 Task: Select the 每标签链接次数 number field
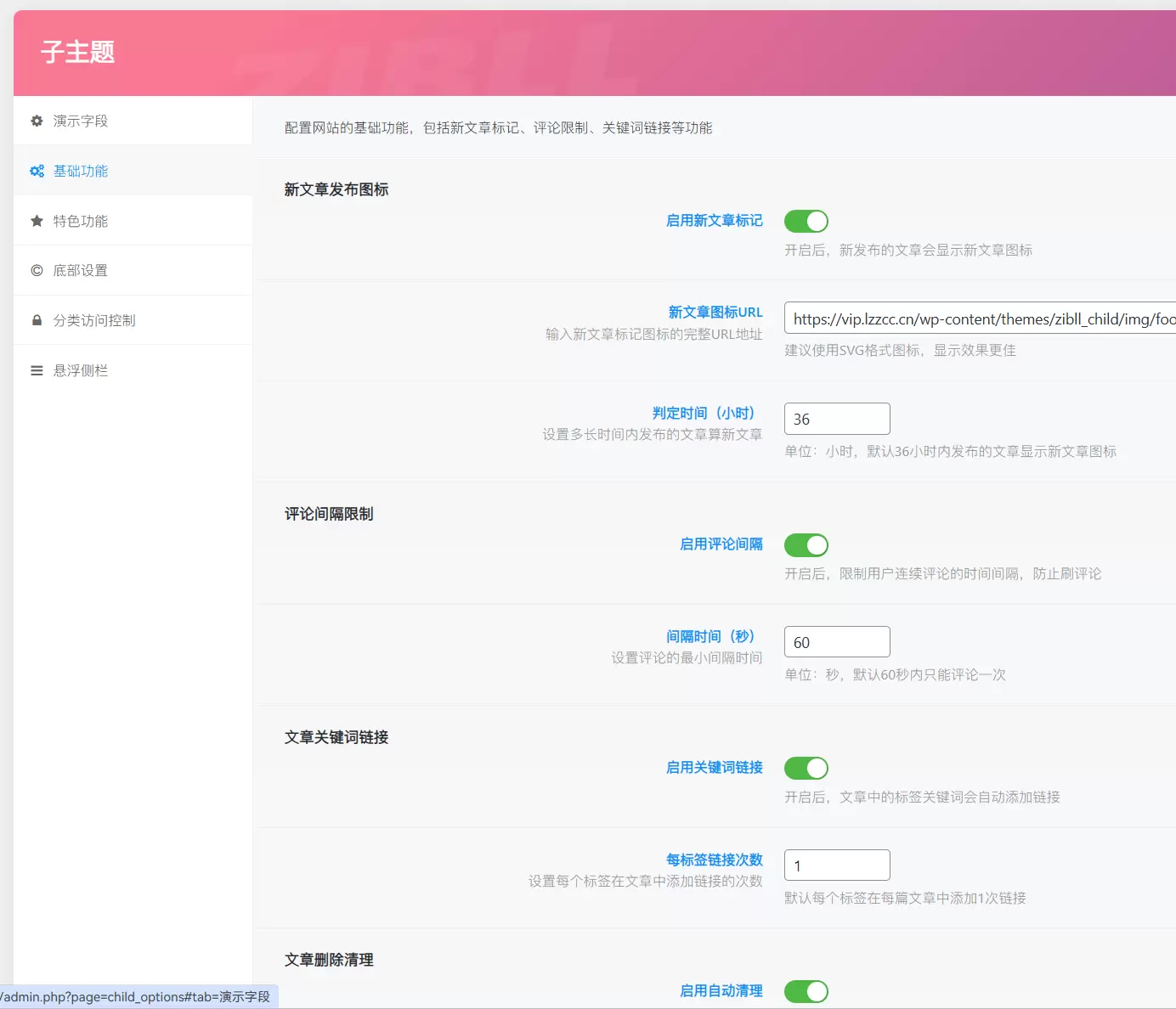coord(837,865)
